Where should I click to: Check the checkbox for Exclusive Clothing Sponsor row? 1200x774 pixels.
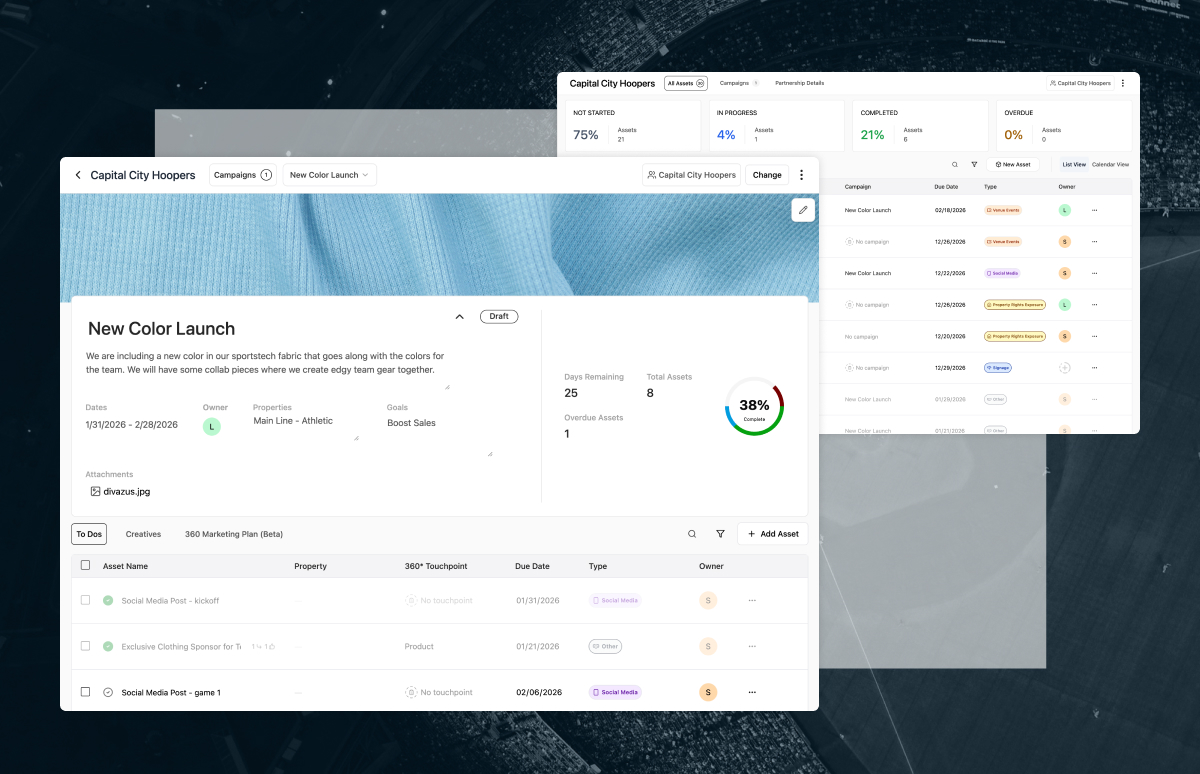click(x=85, y=646)
